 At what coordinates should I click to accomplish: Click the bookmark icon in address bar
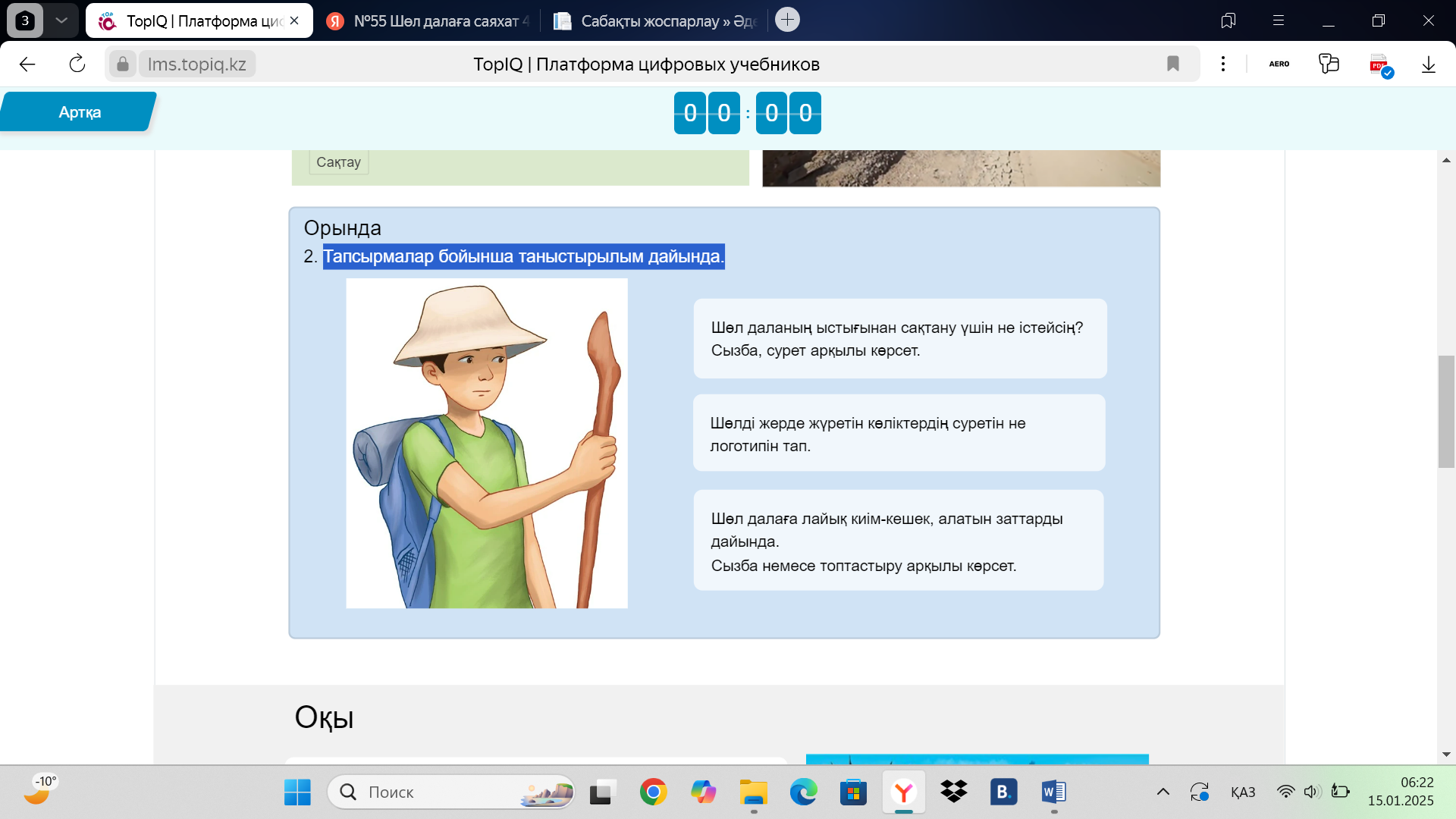[x=1173, y=64]
